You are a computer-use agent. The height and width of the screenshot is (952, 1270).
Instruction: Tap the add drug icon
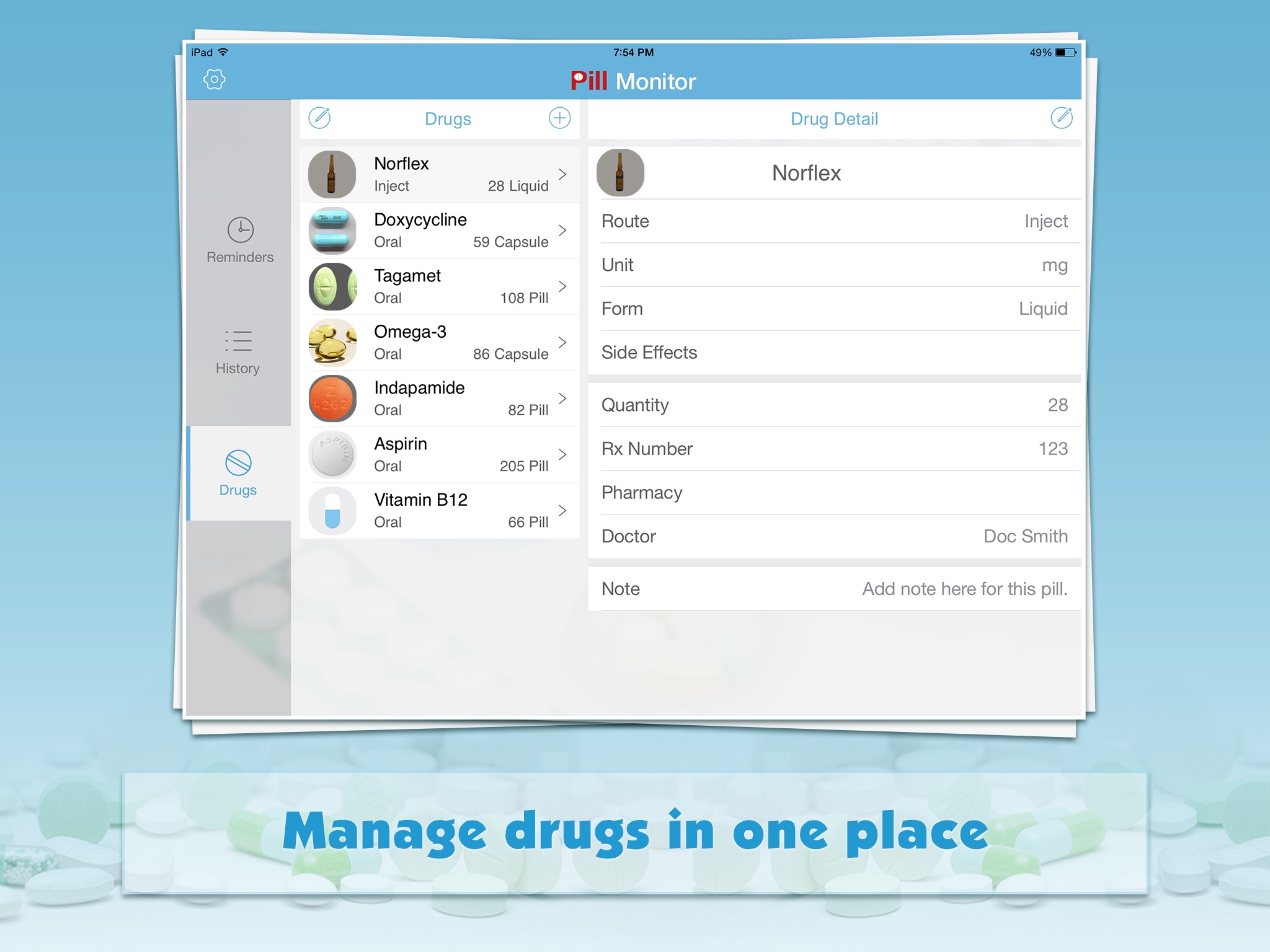[x=559, y=119]
